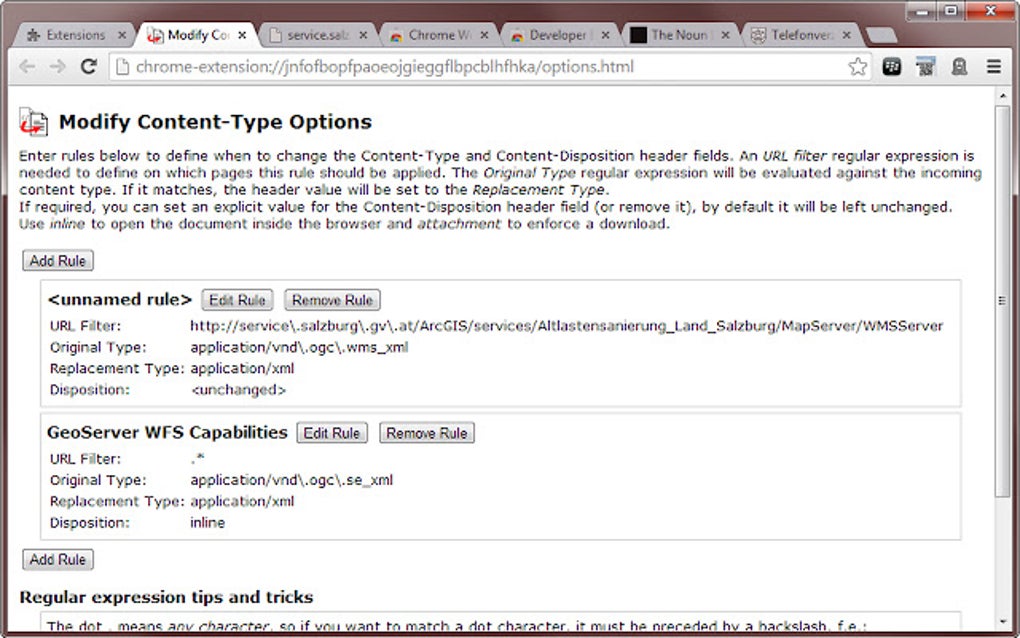
Task: Minimize the Chrome window
Action: click(x=922, y=11)
